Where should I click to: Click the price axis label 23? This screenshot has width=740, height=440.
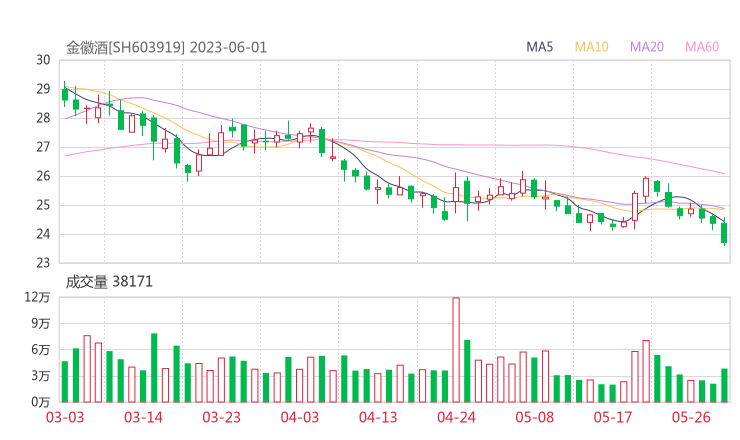pos(43,263)
